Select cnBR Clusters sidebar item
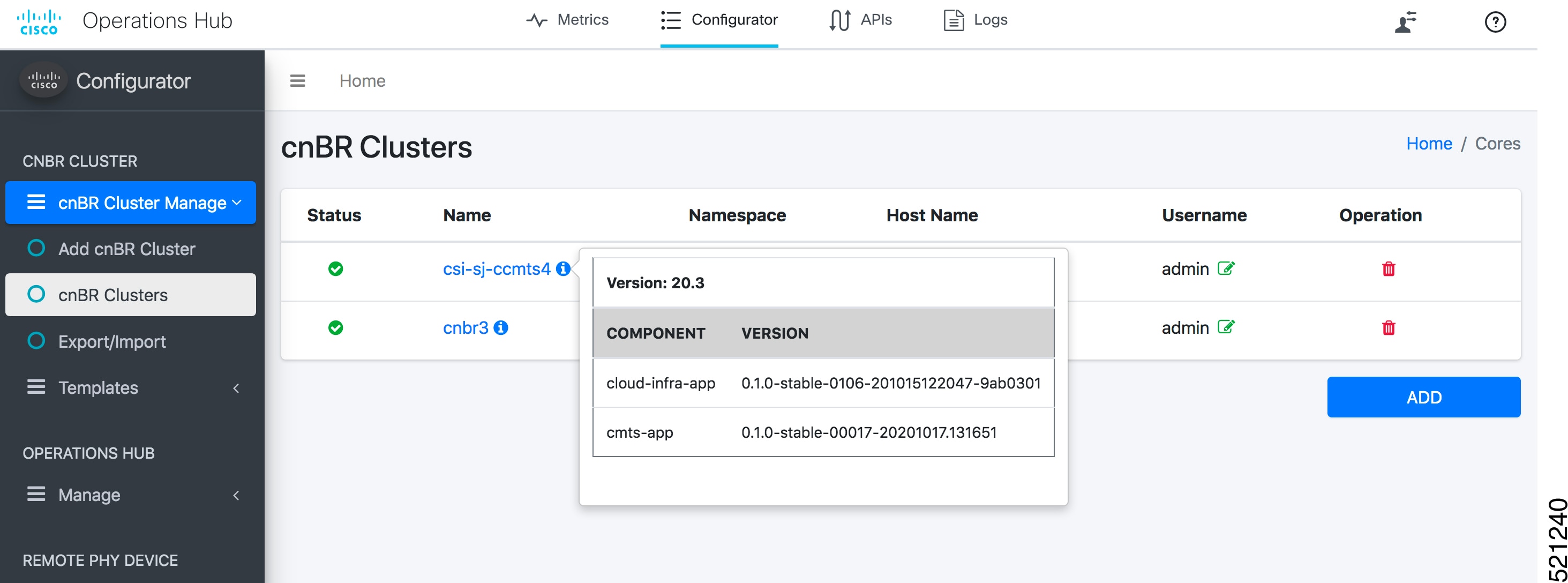 [131, 295]
